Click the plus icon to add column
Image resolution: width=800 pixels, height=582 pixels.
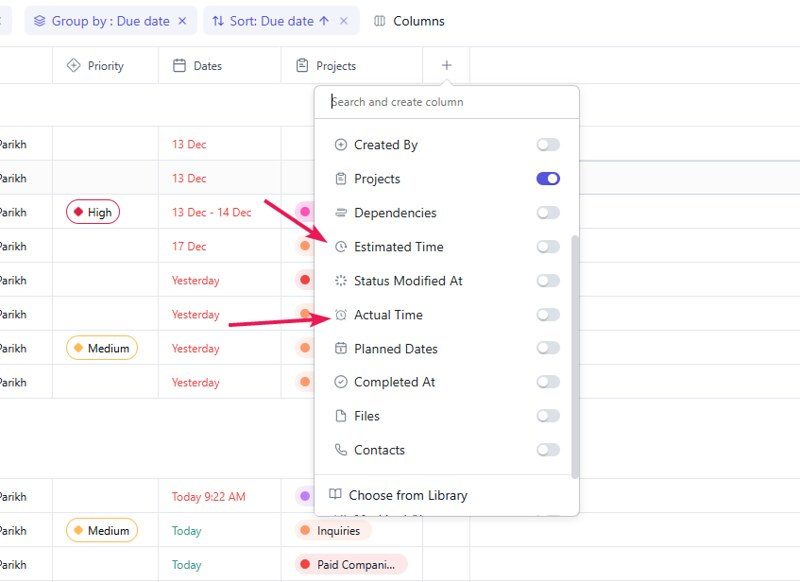(446, 65)
